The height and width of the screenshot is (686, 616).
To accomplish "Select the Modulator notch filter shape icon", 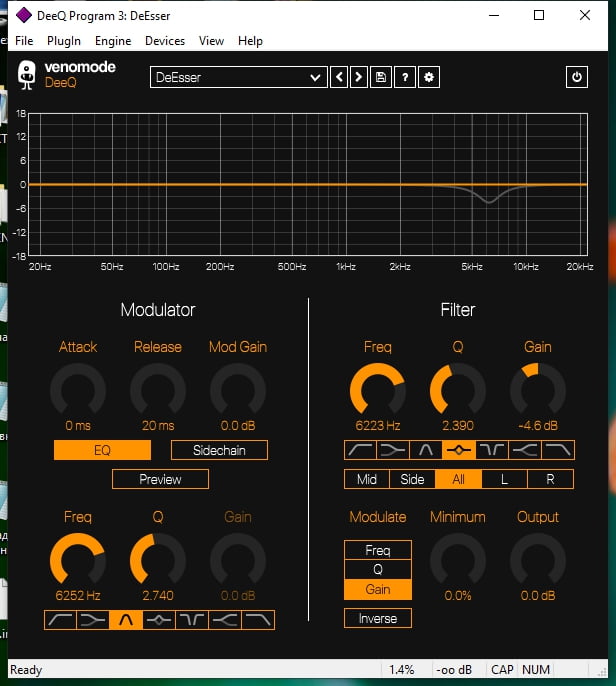I will click(192, 620).
